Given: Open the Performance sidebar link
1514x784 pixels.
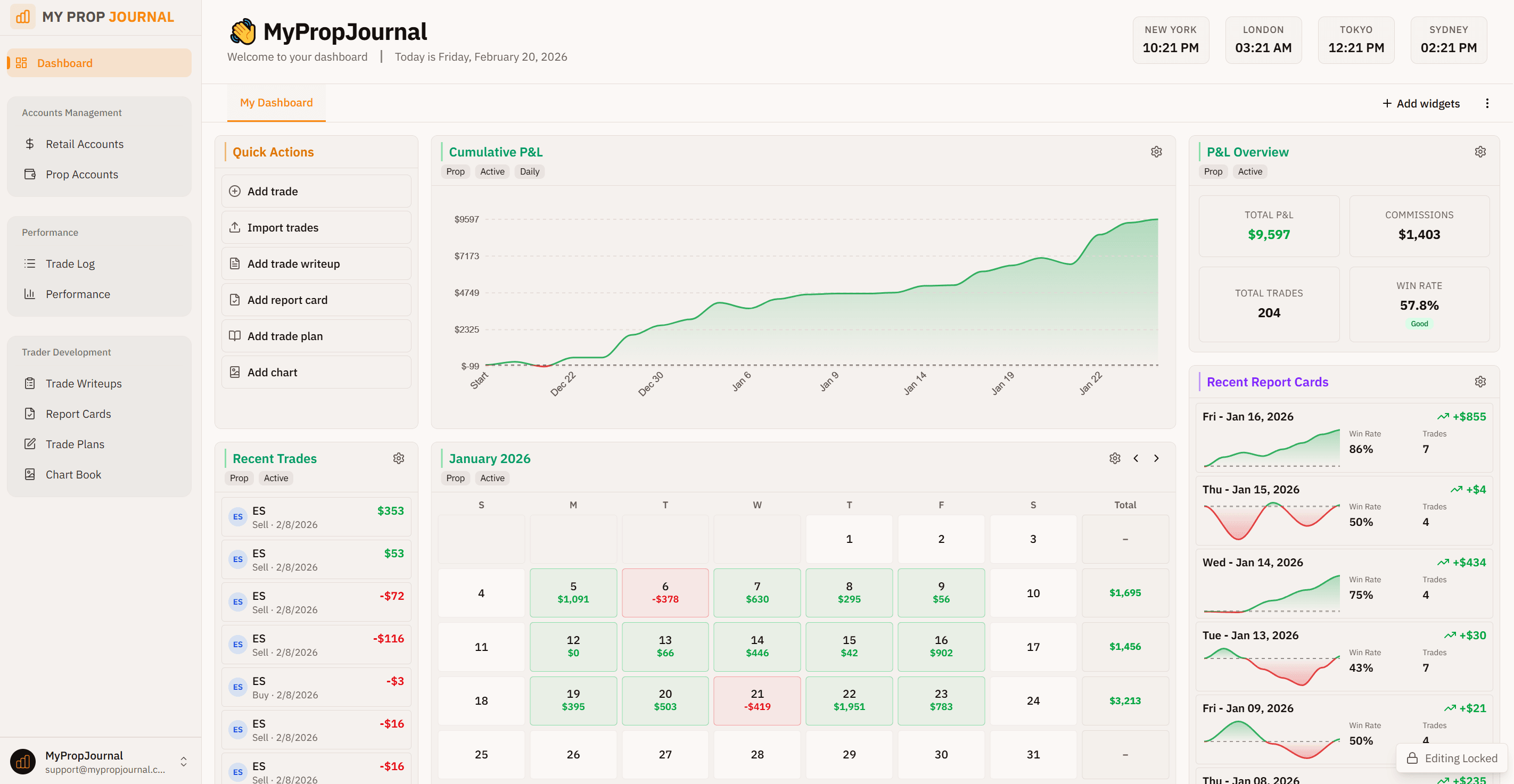Looking at the screenshot, I should [x=100, y=294].
